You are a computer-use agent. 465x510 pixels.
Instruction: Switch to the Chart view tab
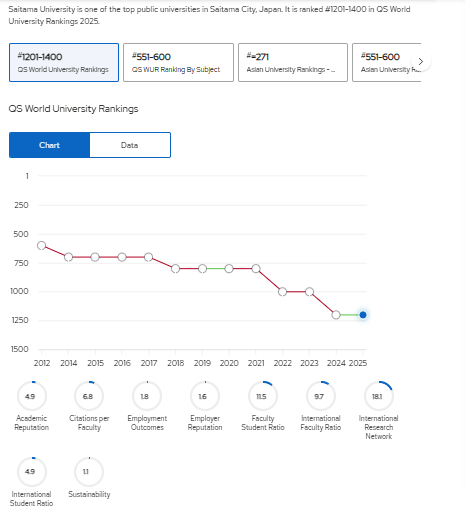click(49, 145)
